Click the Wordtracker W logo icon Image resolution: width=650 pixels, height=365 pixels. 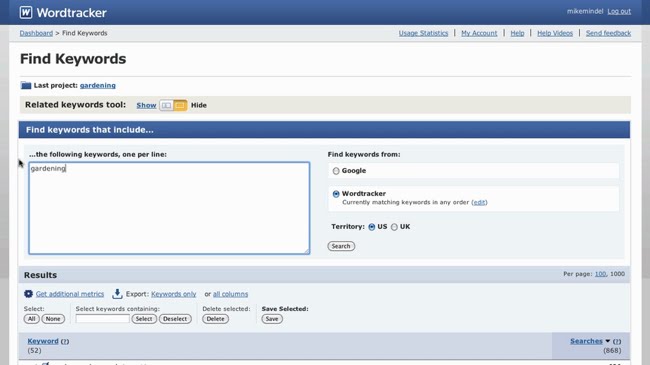click(x=26, y=12)
